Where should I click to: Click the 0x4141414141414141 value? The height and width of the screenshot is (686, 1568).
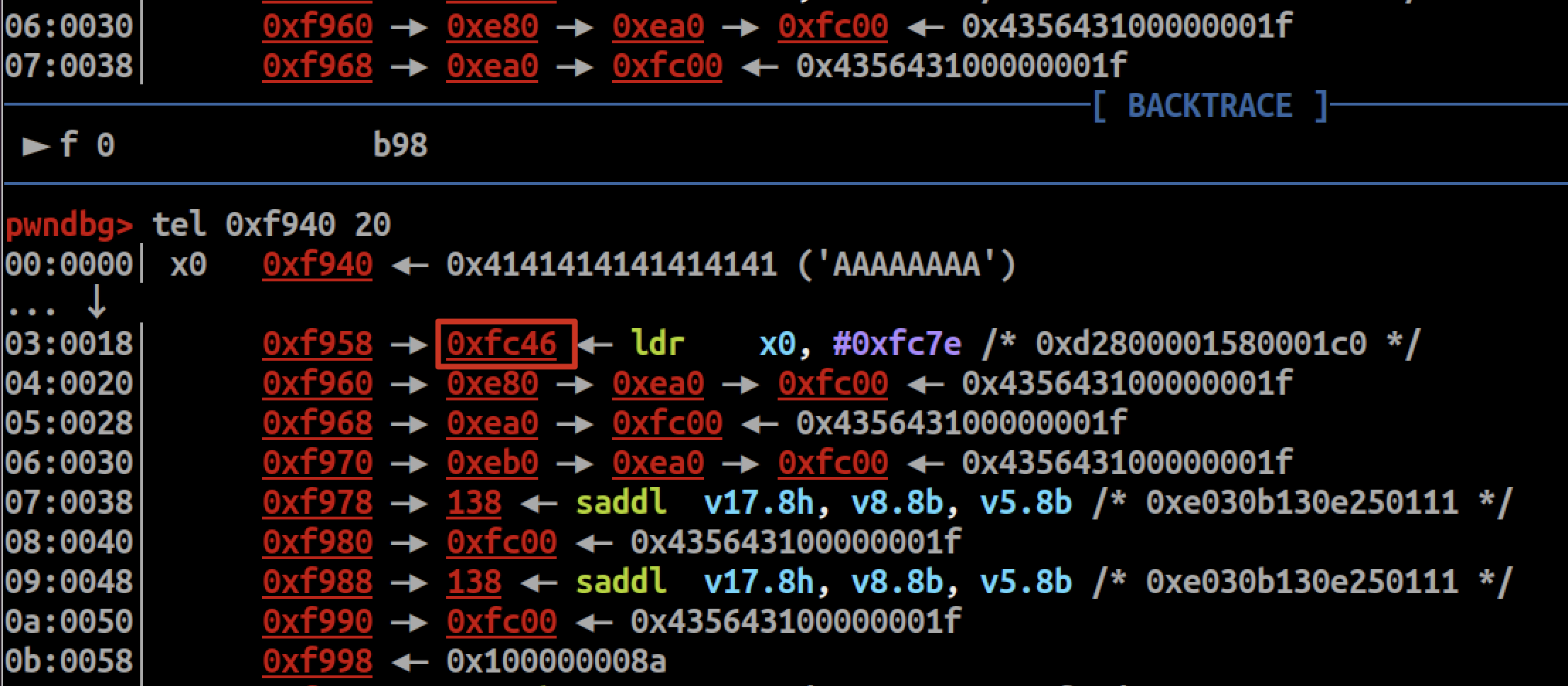[x=611, y=265]
